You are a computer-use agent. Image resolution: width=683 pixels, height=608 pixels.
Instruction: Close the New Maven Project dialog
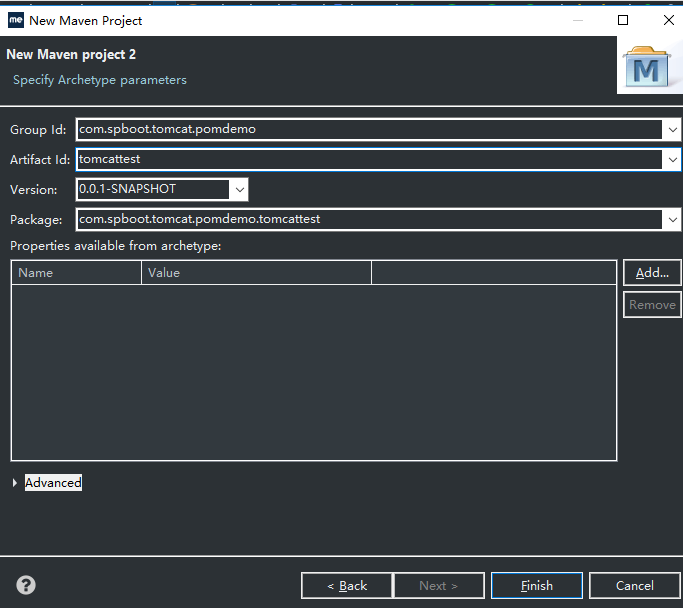pyautogui.click(x=669, y=20)
